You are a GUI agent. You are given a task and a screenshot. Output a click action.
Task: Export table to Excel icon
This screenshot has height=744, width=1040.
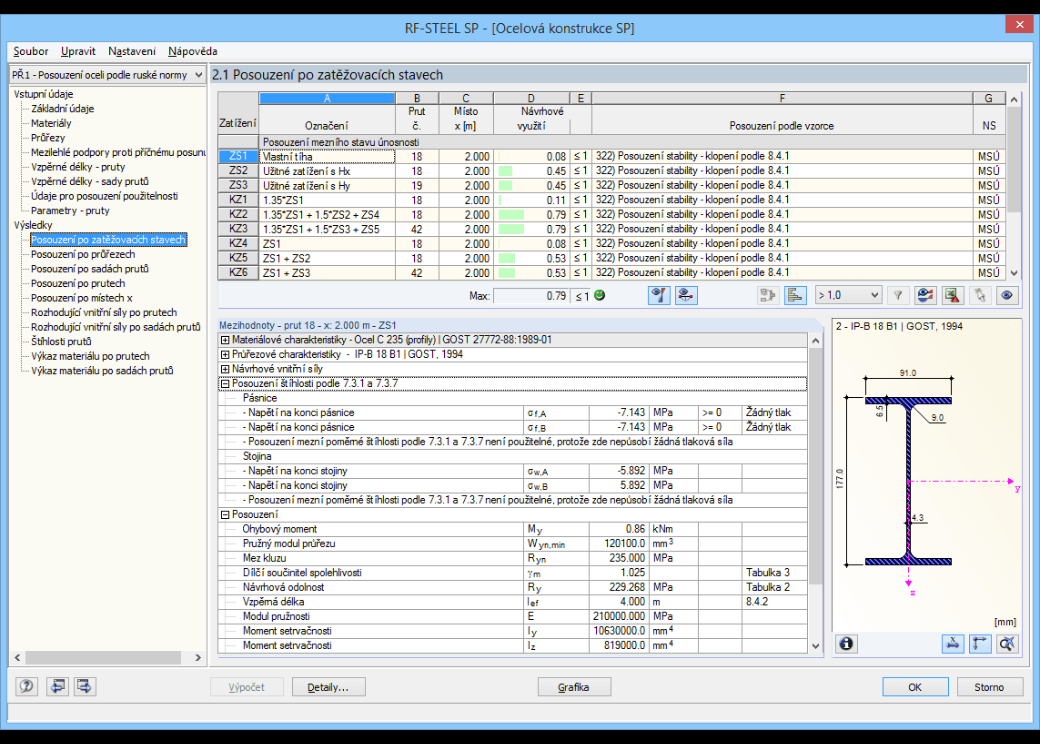pyautogui.click(x=952, y=296)
